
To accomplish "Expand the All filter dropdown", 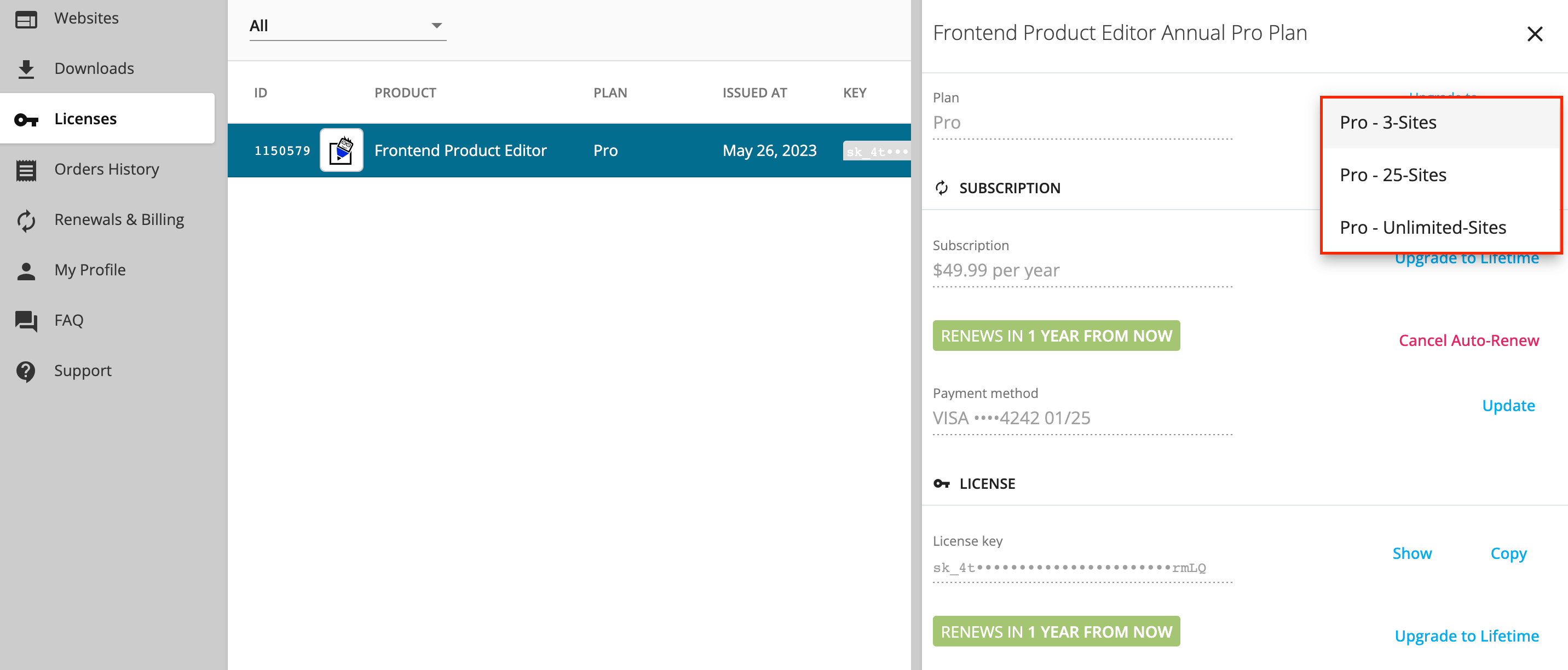I will click(x=348, y=26).
